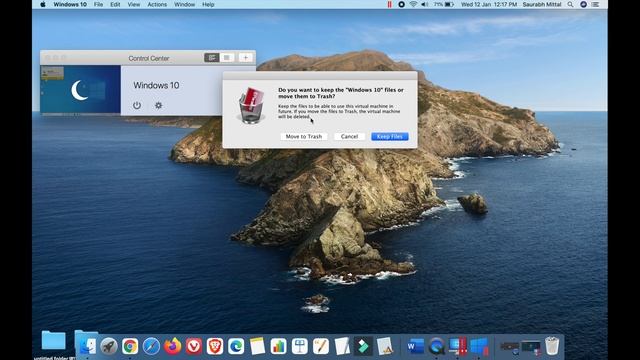Add new virtual machine with plus button
The width and height of the screenshot is (640, 360).
pyautogui.click(x=245, y=58)
